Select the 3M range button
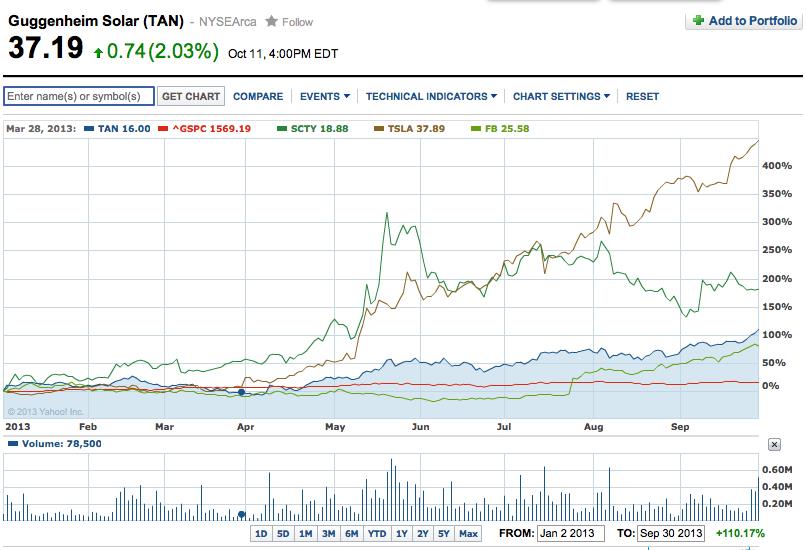This screenshot has width=806, height=550. (x=328, y=534)
